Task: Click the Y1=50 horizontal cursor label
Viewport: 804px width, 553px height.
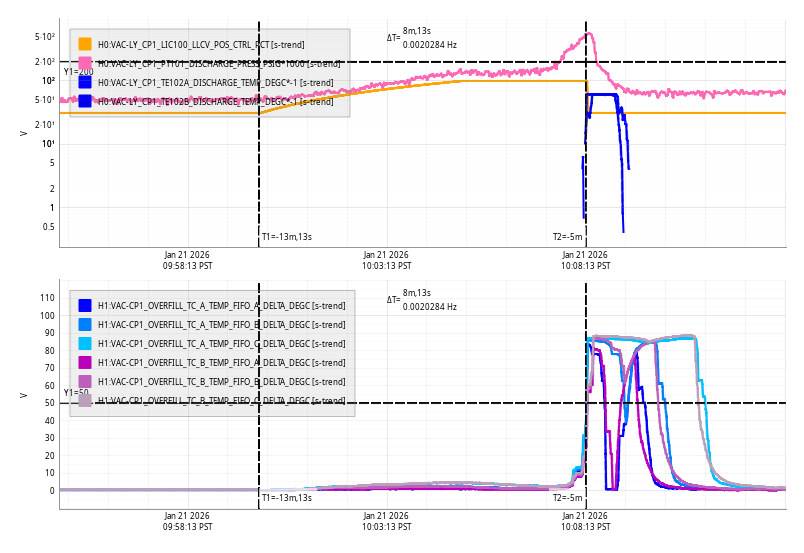Action: pos(76,393)
